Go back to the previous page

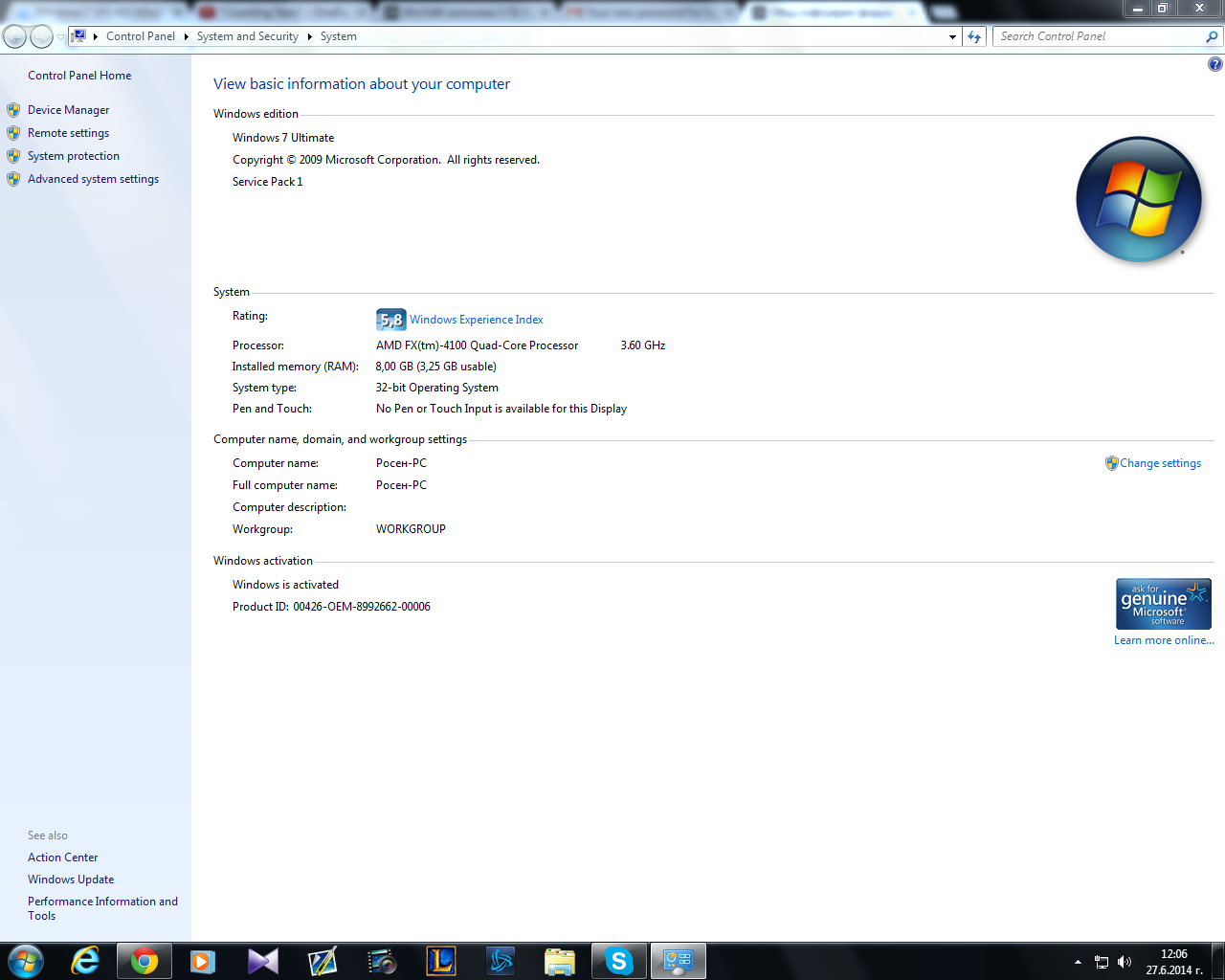(14, 36)
